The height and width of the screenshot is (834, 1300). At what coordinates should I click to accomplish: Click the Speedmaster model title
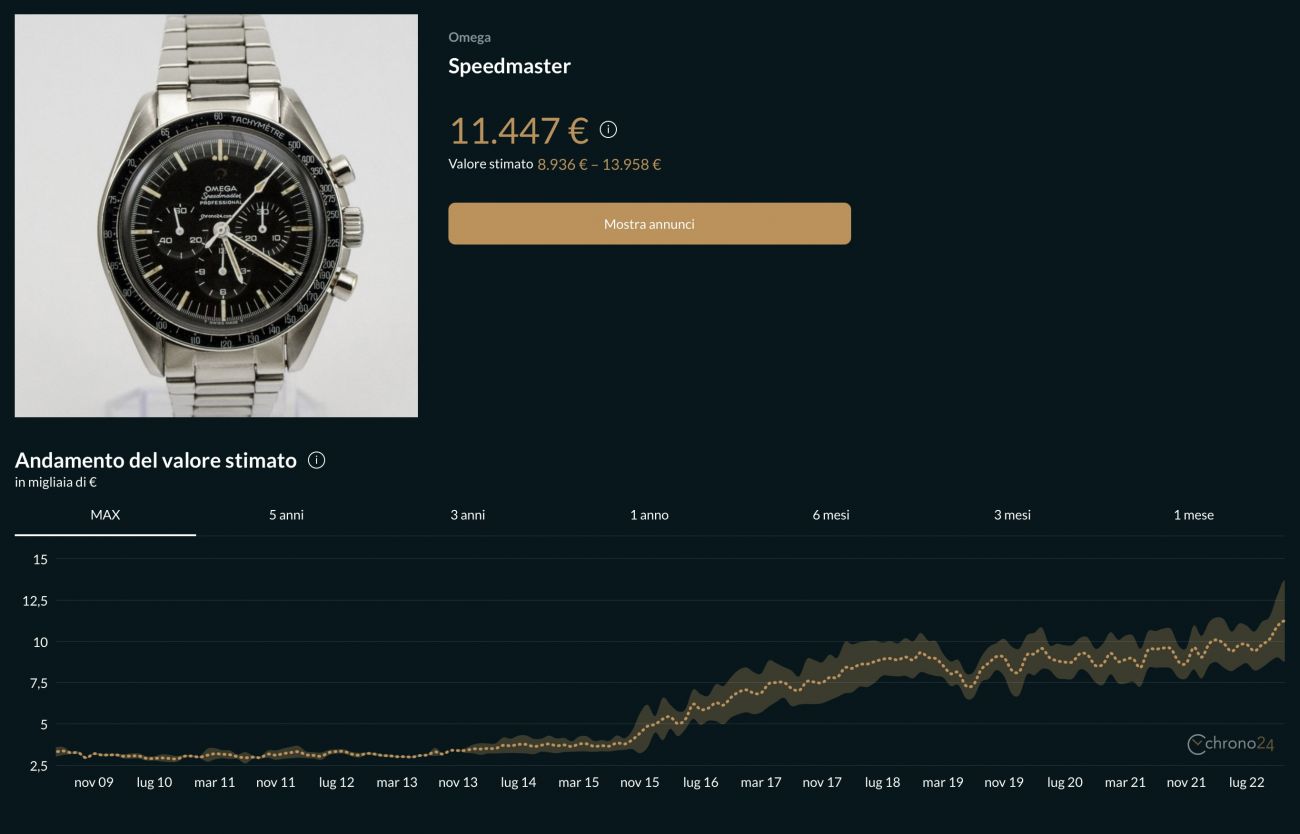509,67
